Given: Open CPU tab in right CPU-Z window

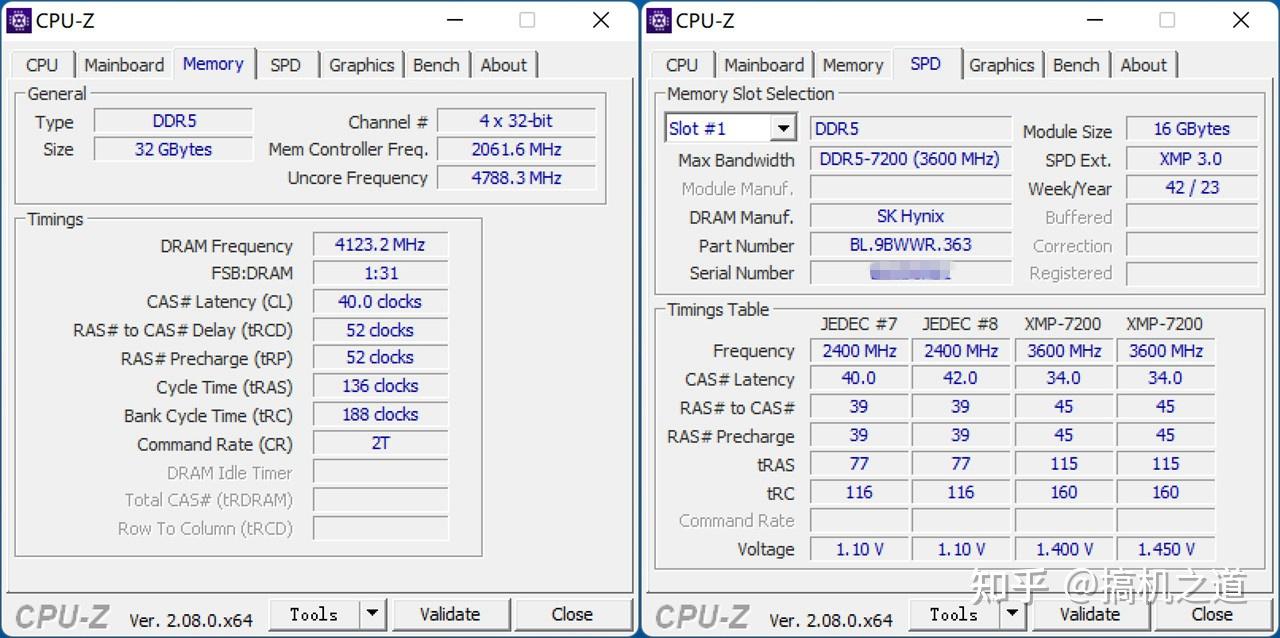Looking at the screenshot, I should 682,65.
